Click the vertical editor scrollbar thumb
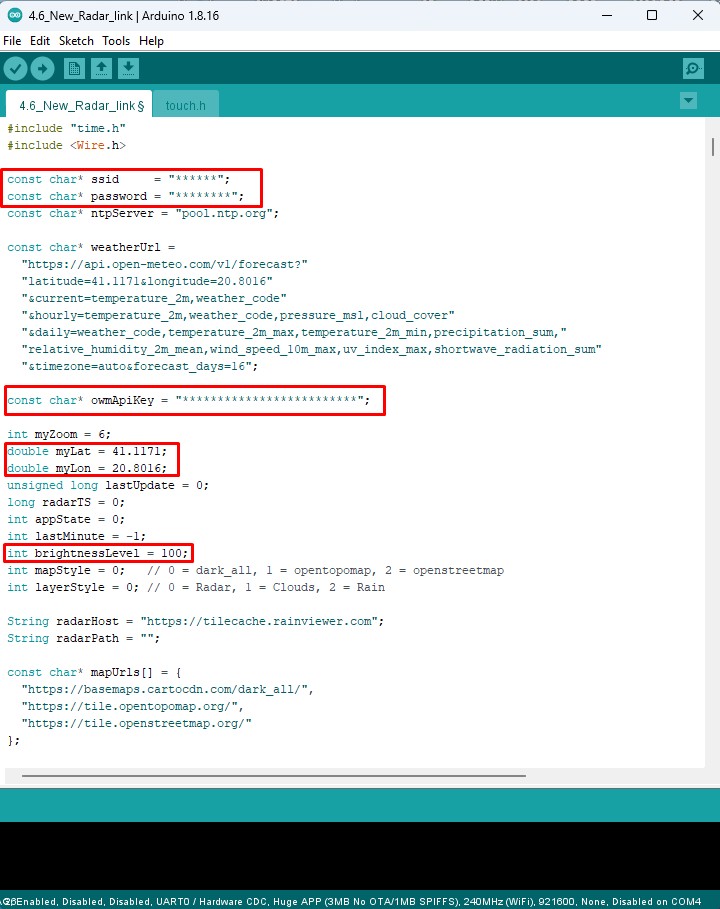 pos(712,147)
